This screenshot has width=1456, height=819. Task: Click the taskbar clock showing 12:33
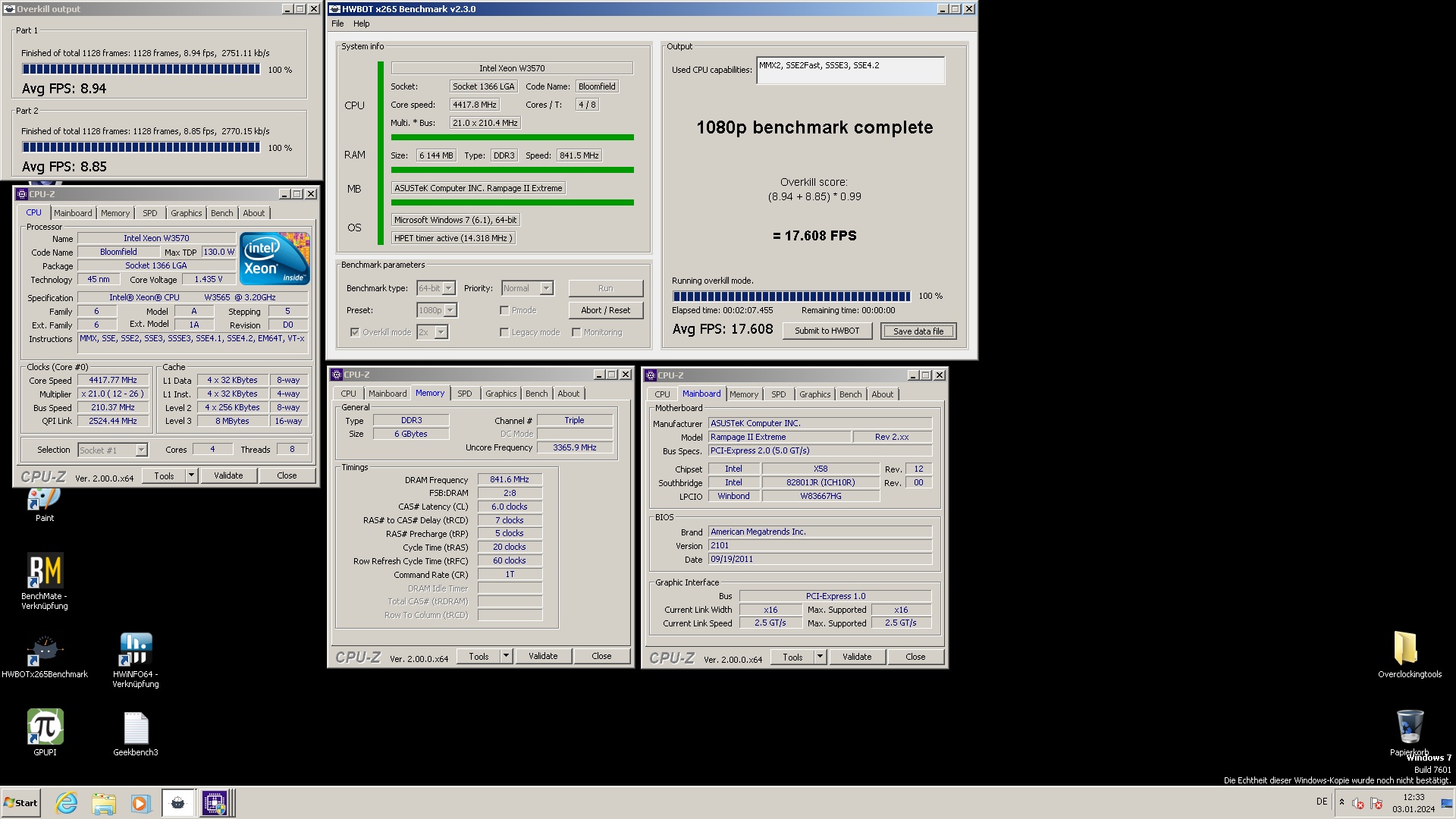(1414, 803)
